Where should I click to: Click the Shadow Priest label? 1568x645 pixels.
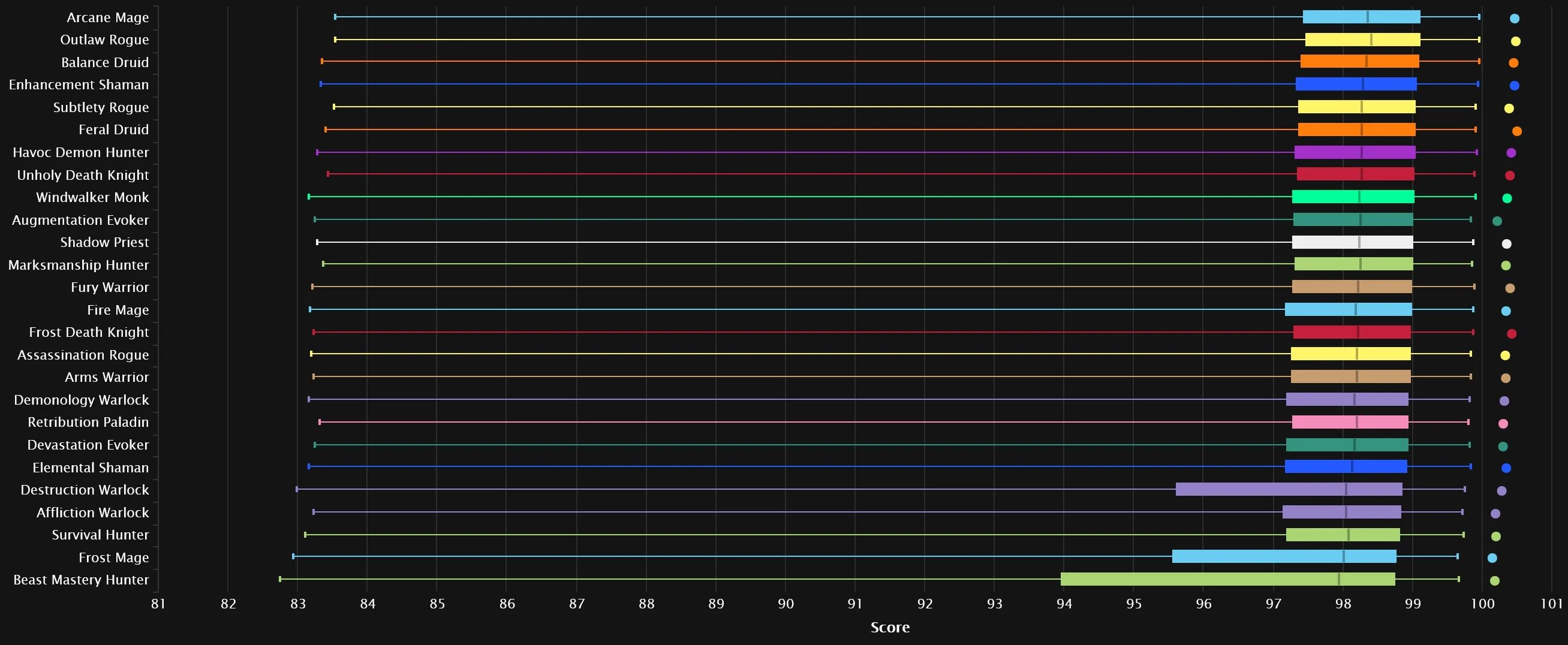tap(105, 243)
